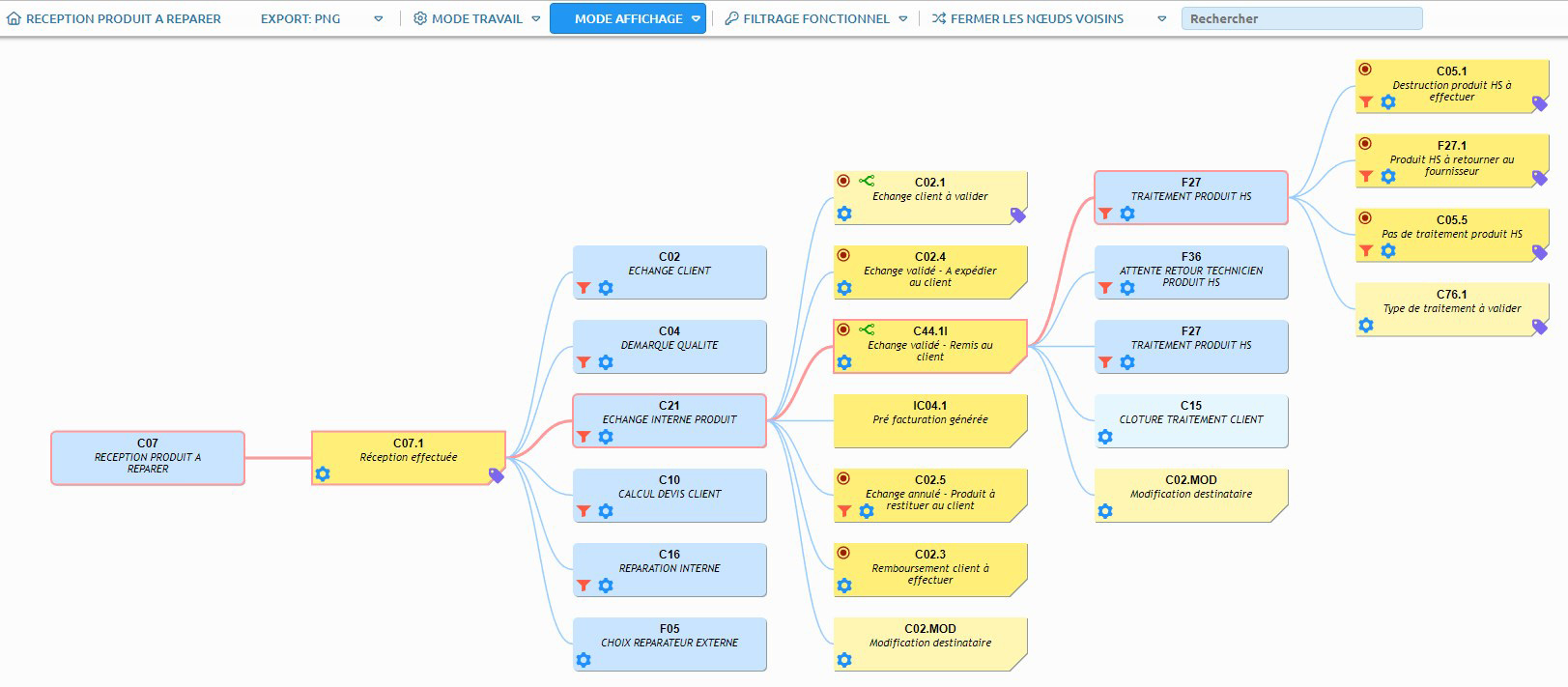Click the filter icon on the highlighted F27 node

[1105, 214]
